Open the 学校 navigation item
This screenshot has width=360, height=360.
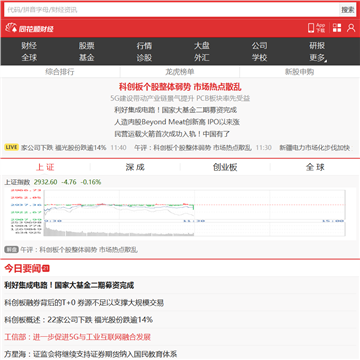point(259,58)
